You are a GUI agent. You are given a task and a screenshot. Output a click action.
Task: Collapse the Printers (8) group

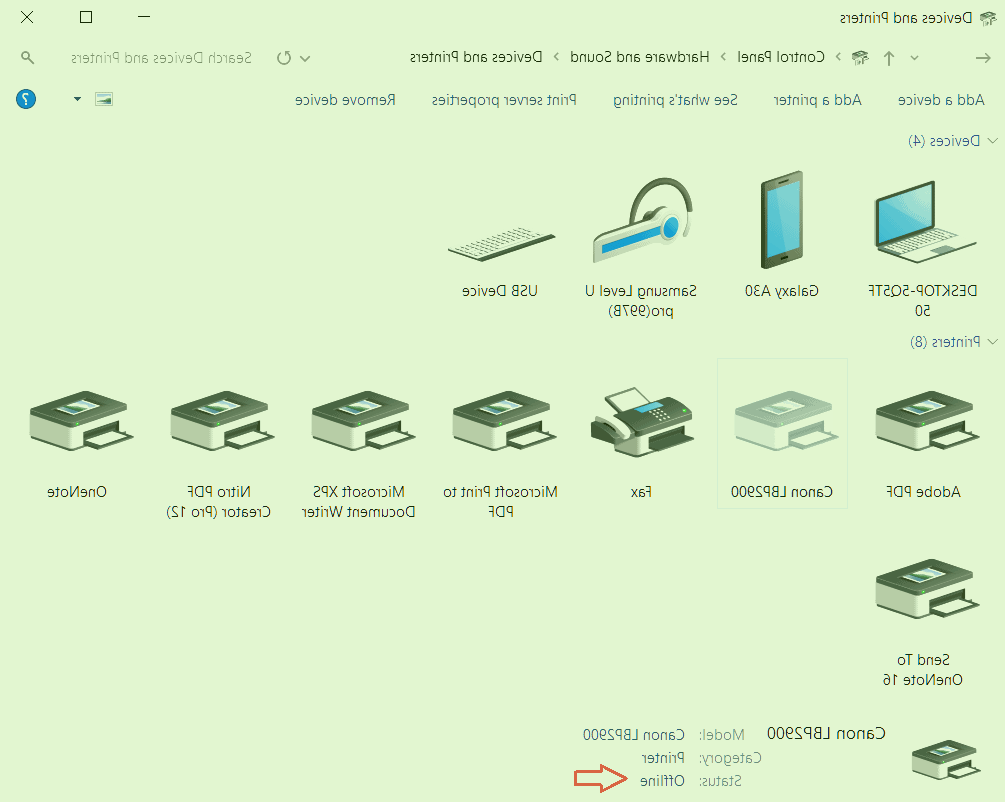992,342
